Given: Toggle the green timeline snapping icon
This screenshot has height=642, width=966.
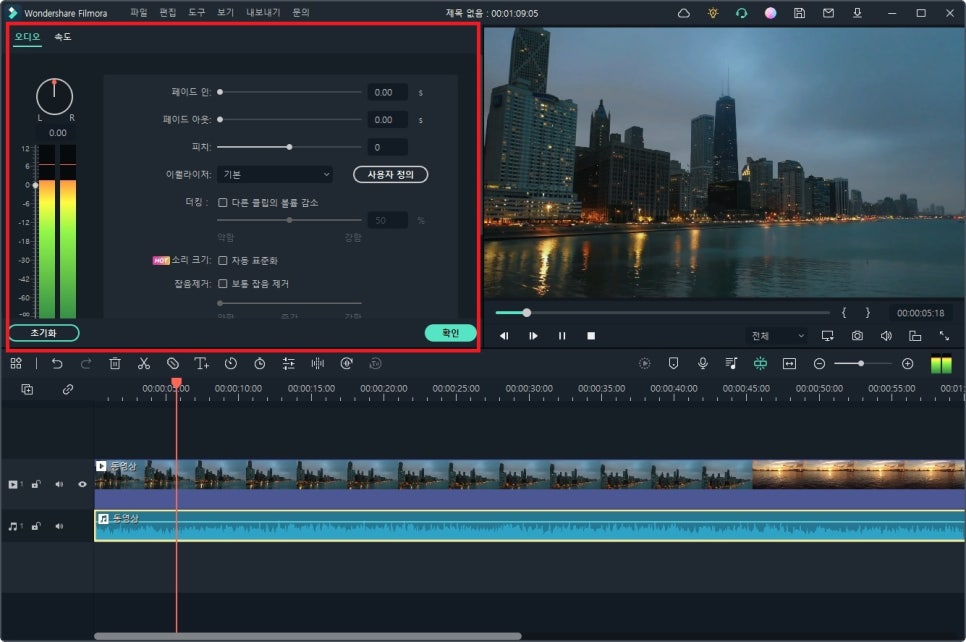Looking at the screenshot, I should tap(760, 364).
